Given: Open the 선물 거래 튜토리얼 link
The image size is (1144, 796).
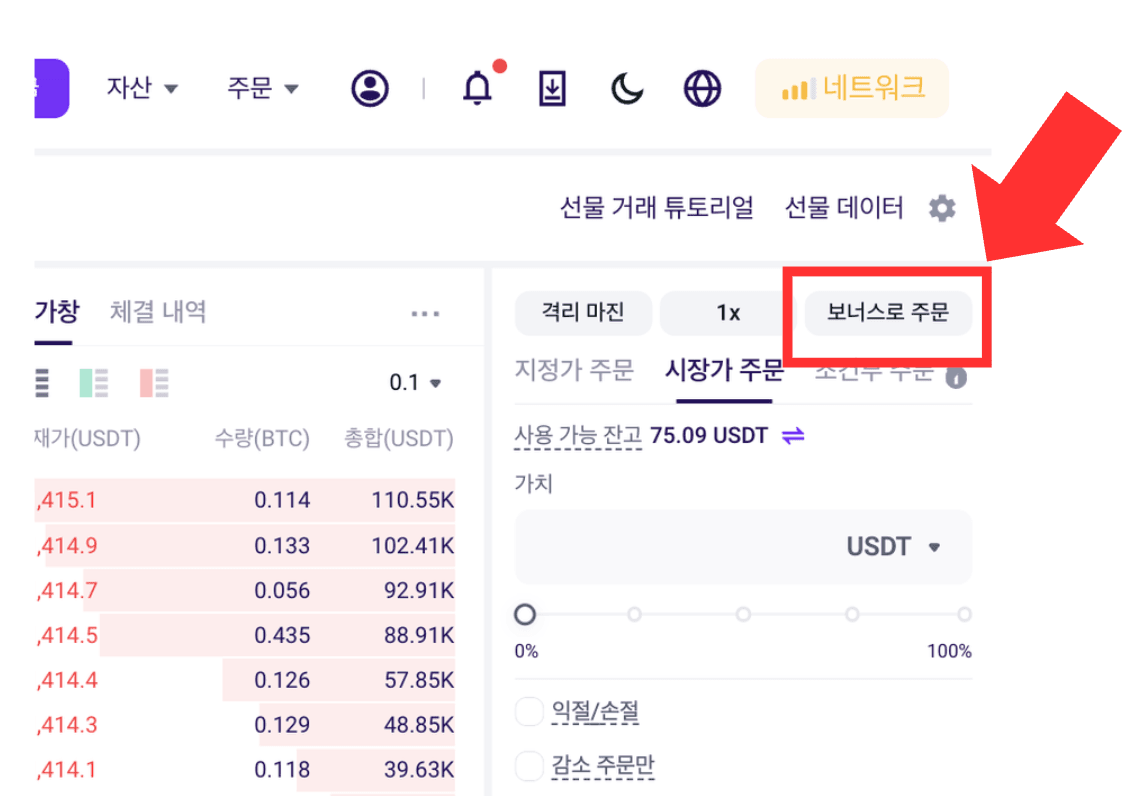Looking at the screenshot, I should (657, 208).
